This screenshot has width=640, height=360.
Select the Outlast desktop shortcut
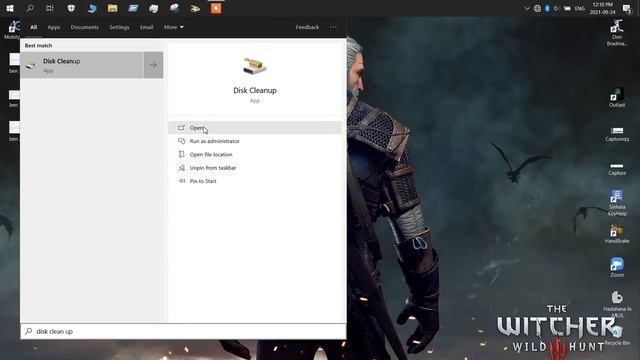617,98
